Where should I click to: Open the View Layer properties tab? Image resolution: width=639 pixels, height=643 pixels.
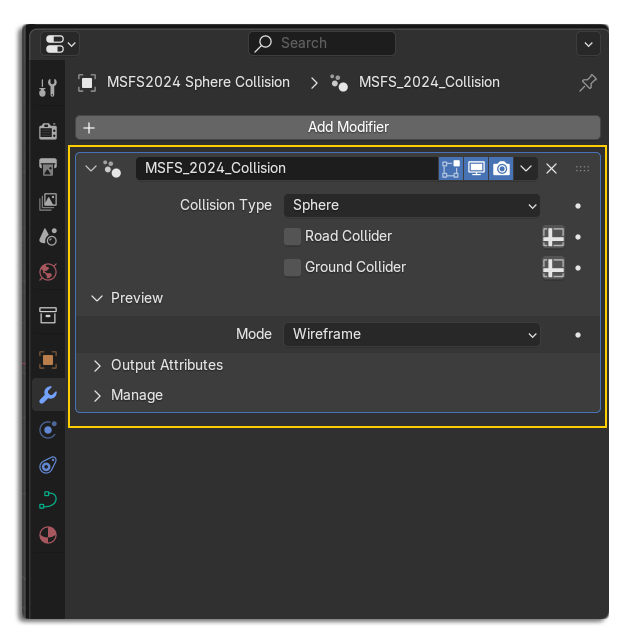(48, 202)
